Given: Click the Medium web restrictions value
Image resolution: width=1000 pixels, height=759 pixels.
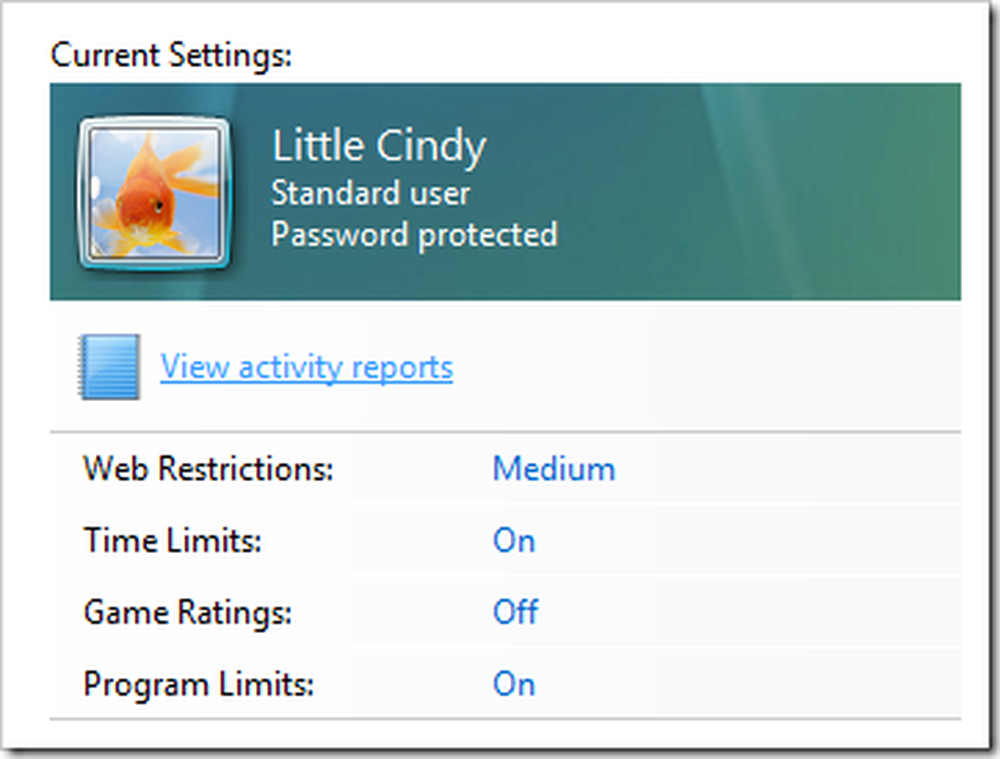Looking at the screenshot, I should click(554, 469).
